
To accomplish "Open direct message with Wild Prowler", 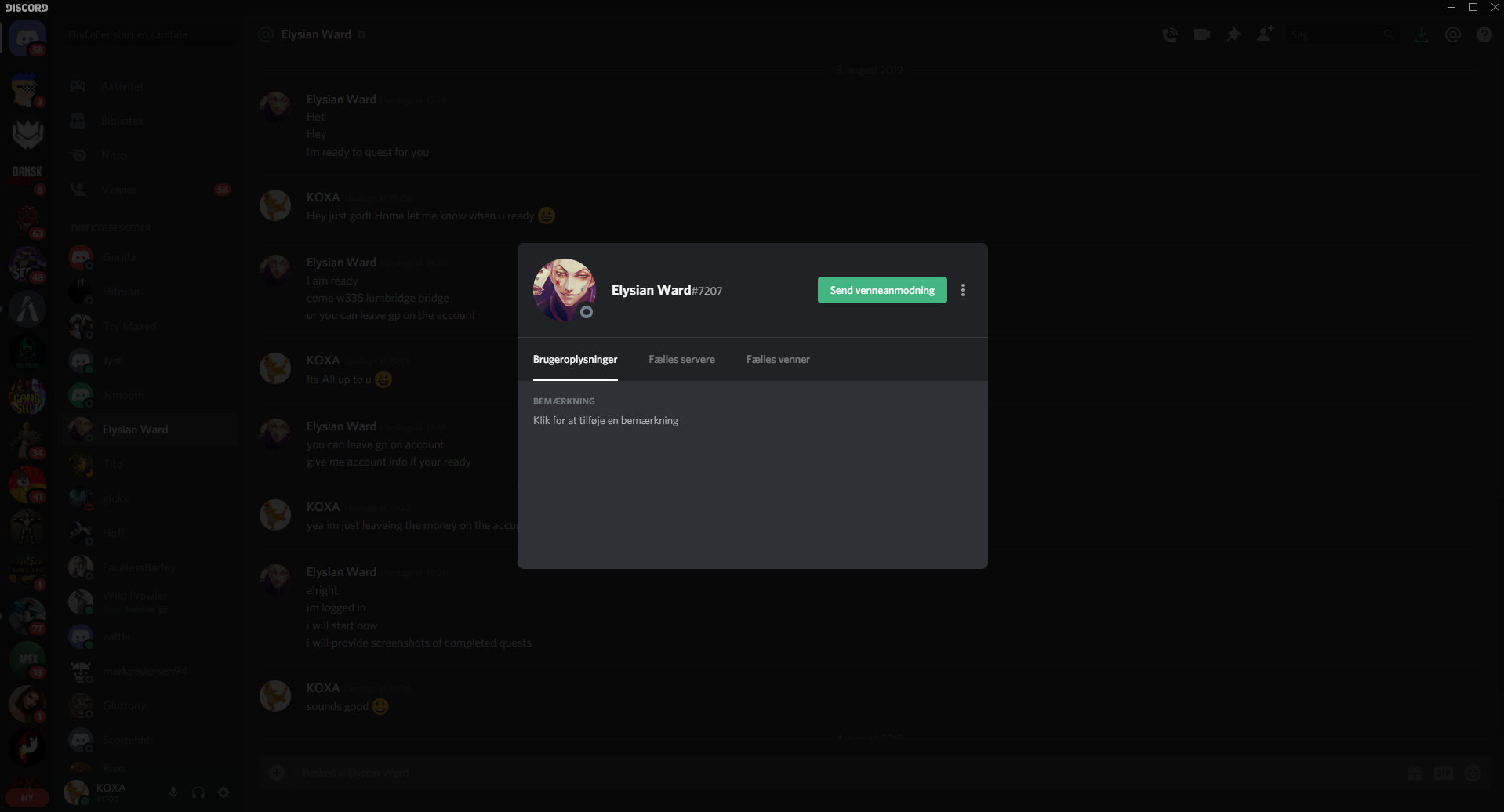I will coord(149,602).
